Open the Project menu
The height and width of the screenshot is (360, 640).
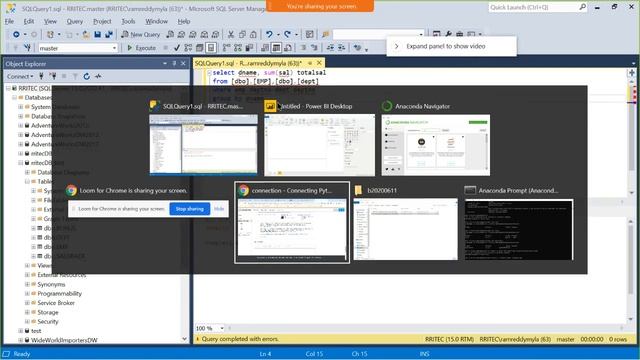click(102, 21)
